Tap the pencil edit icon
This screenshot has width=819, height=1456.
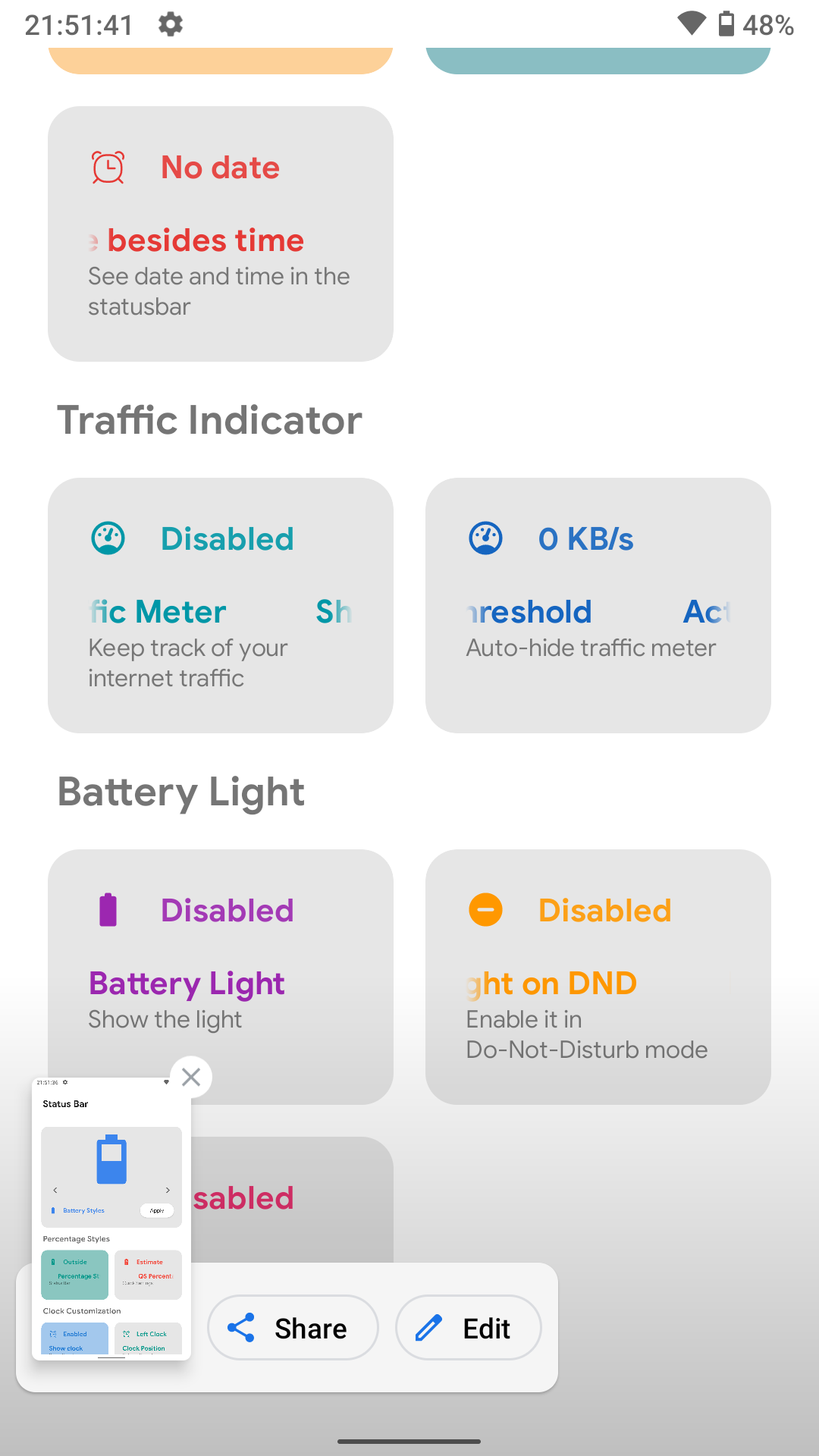429,1328
